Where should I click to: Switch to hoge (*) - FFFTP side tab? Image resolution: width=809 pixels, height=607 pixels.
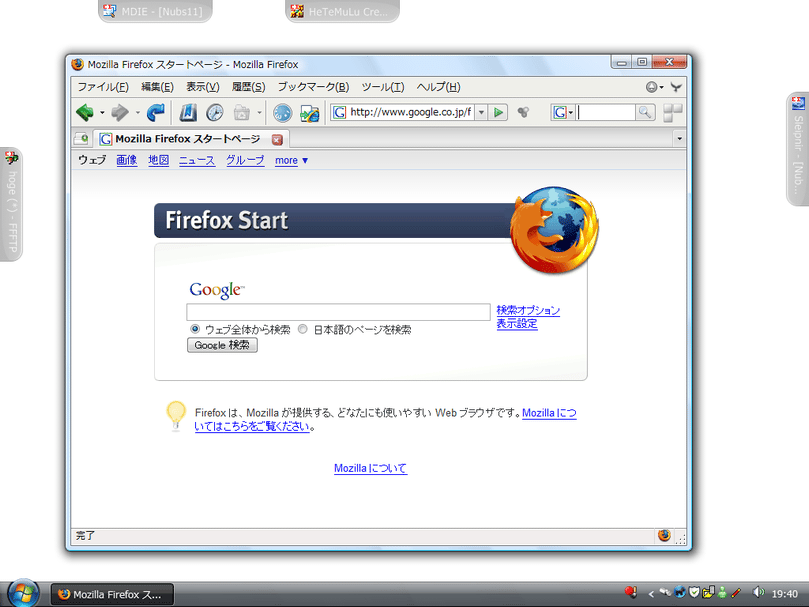pos(11,204)
